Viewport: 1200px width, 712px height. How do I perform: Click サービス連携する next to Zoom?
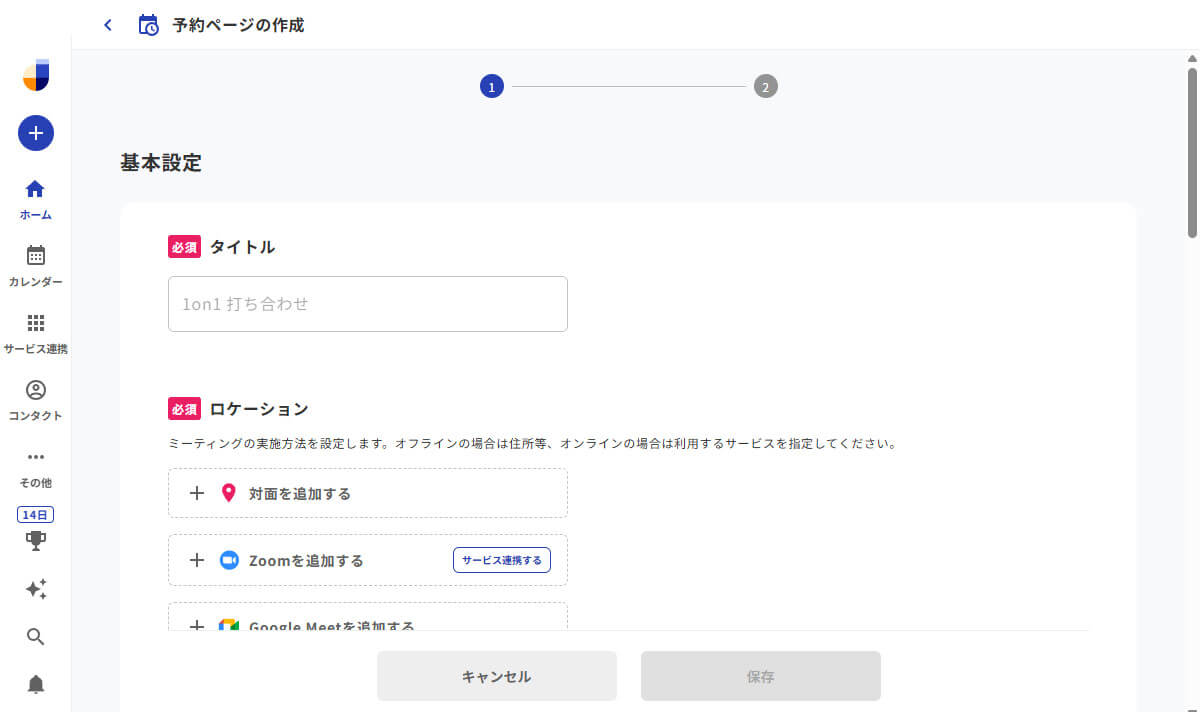point(502,560)
